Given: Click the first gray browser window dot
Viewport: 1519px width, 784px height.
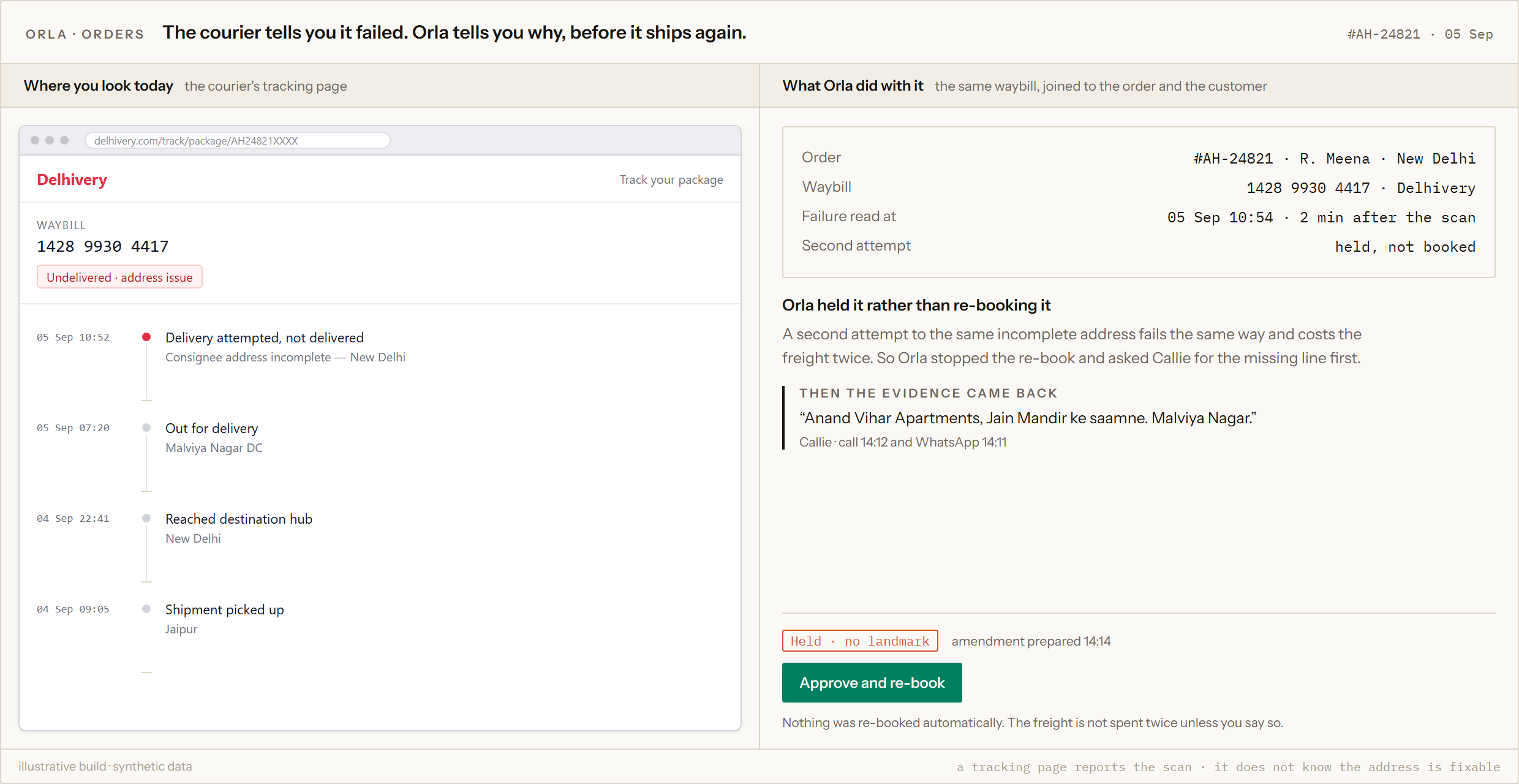Looking at the screenshot, I should tap(35, 140).
